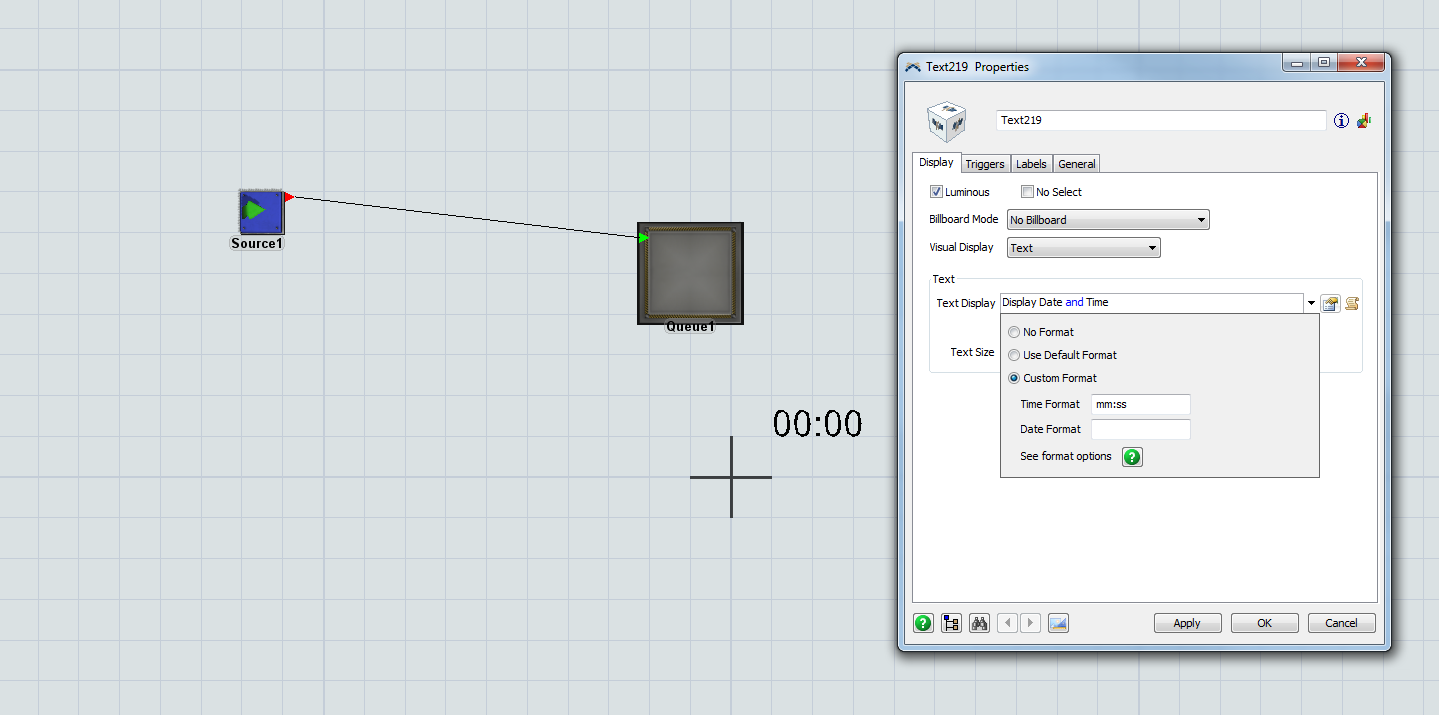The width and height of the screenshot is (1439, 715).
Task: Expand the Visual Display dropdown
Action: coord(1083,248)
